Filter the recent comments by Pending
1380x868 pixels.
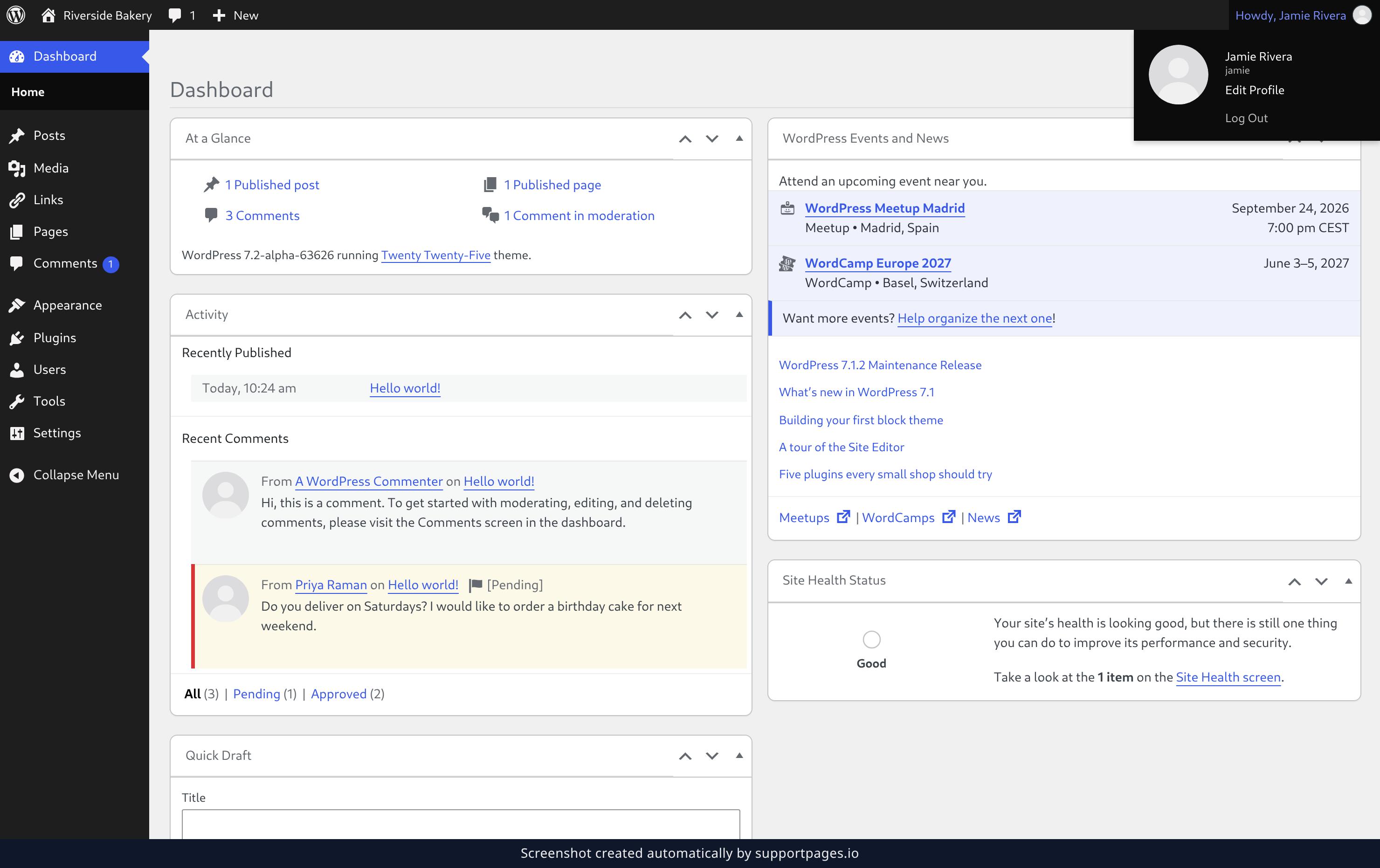pos(256,694)
